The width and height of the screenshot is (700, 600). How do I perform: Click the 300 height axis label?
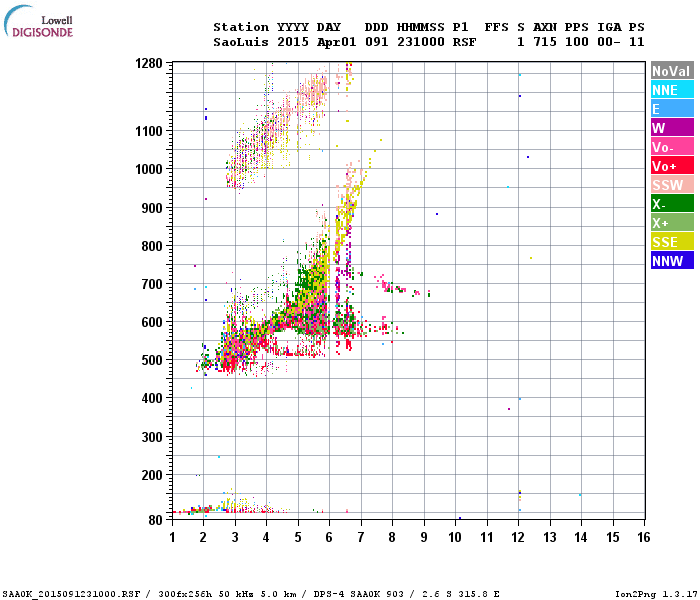tap(152, 437)
